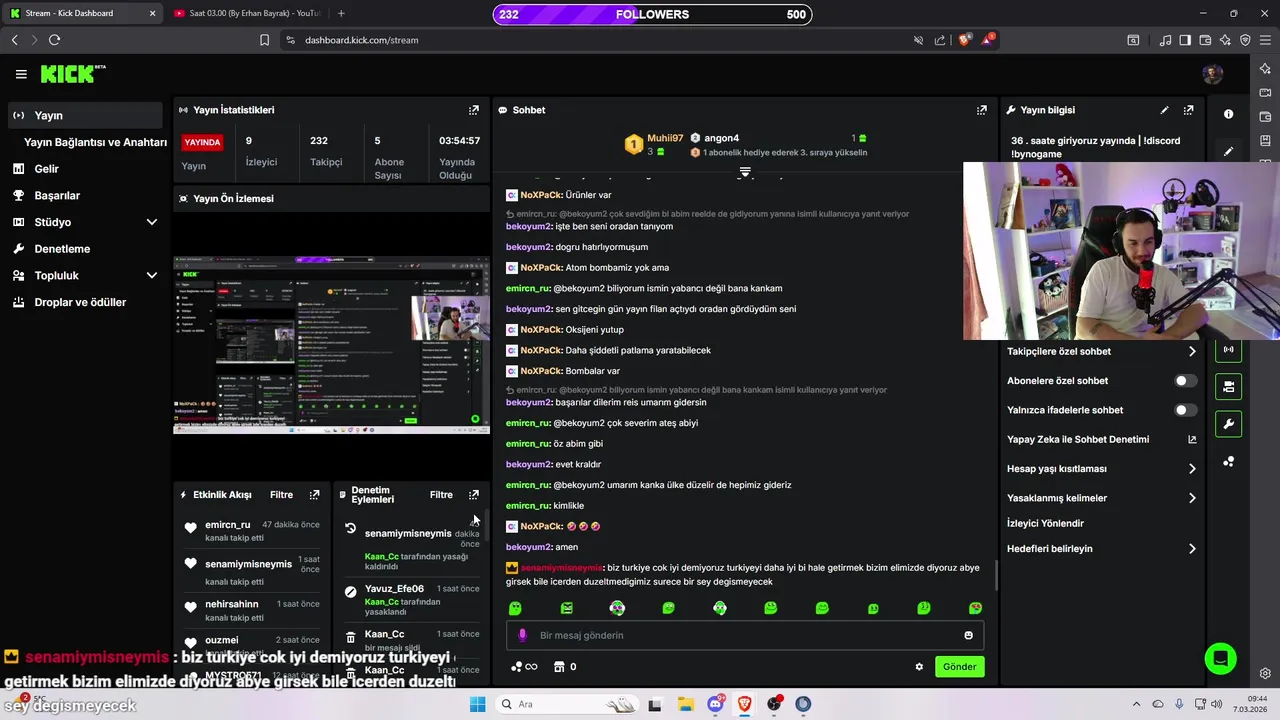Toggle Abonelere özel sohbet switch
This screenshot has width=1280, height=720.
[x=1185, y=381]
